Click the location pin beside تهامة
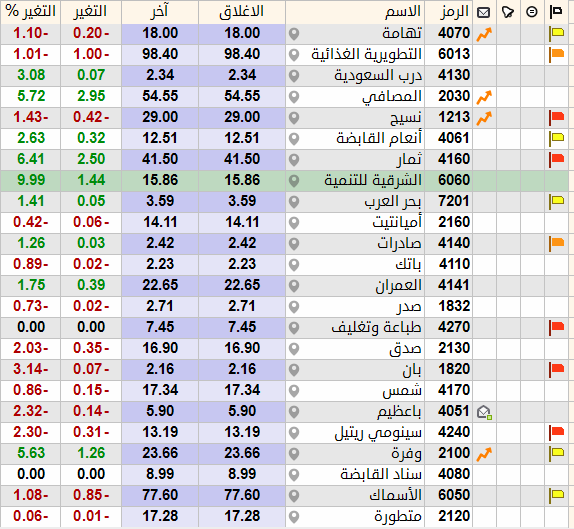 coord(294,34)
